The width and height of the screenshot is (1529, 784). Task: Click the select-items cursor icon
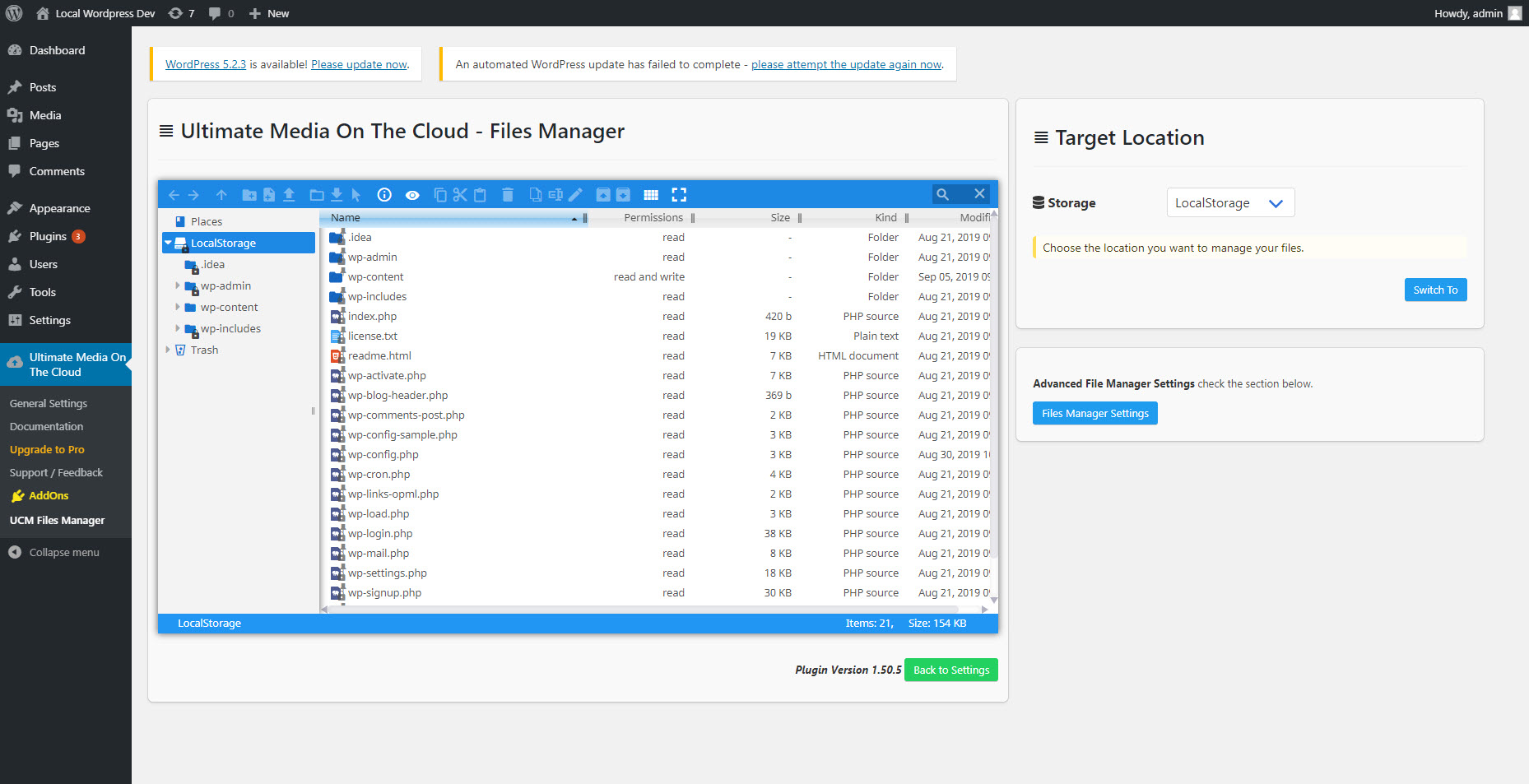tap(356, 195)
